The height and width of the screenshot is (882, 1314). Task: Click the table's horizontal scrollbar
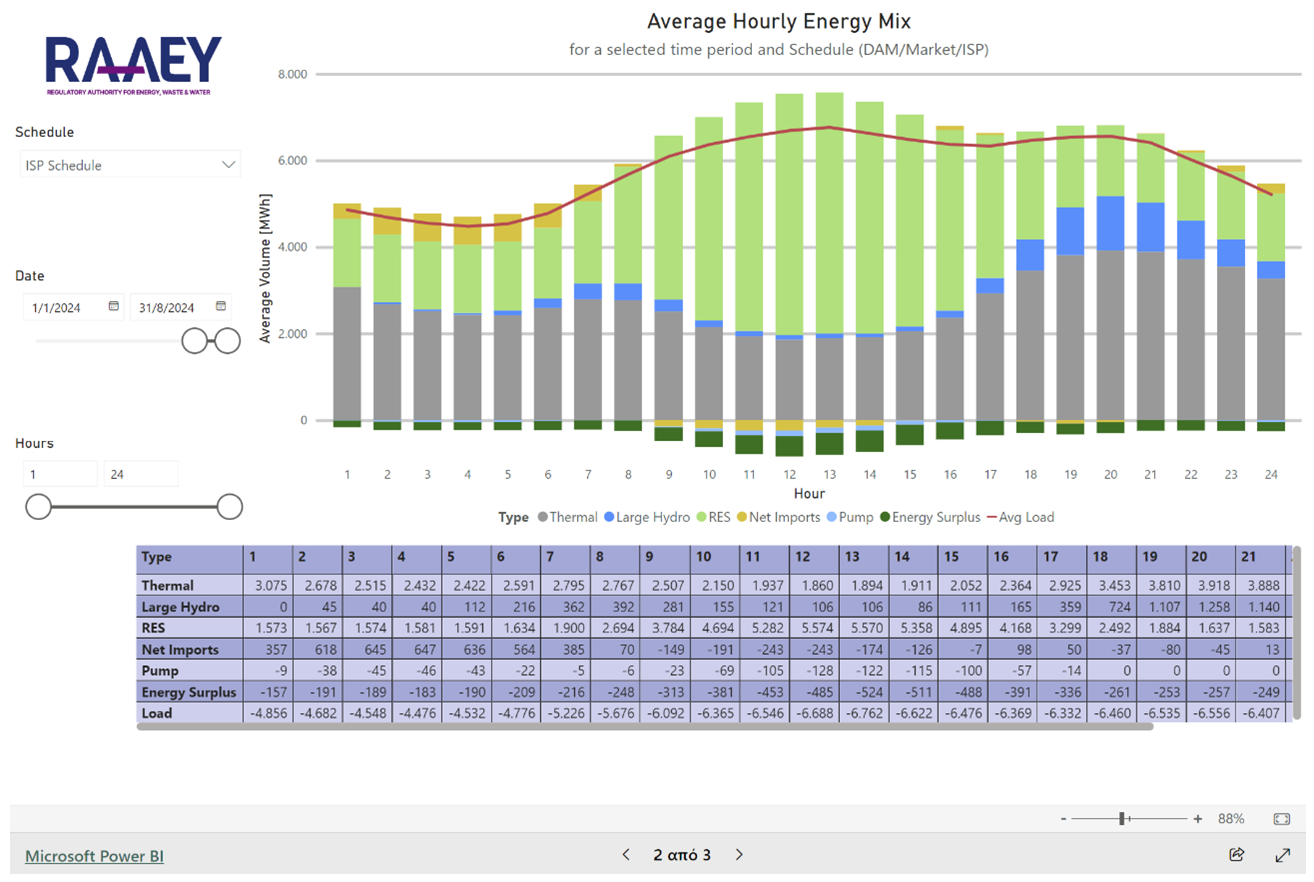click(x=645, y=727)
